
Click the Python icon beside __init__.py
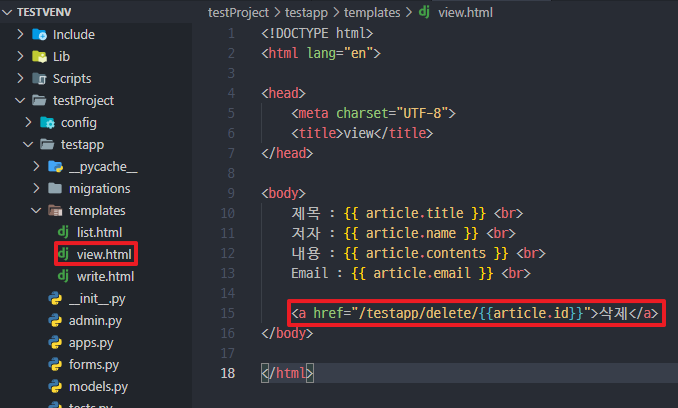[x=55, y=298]
